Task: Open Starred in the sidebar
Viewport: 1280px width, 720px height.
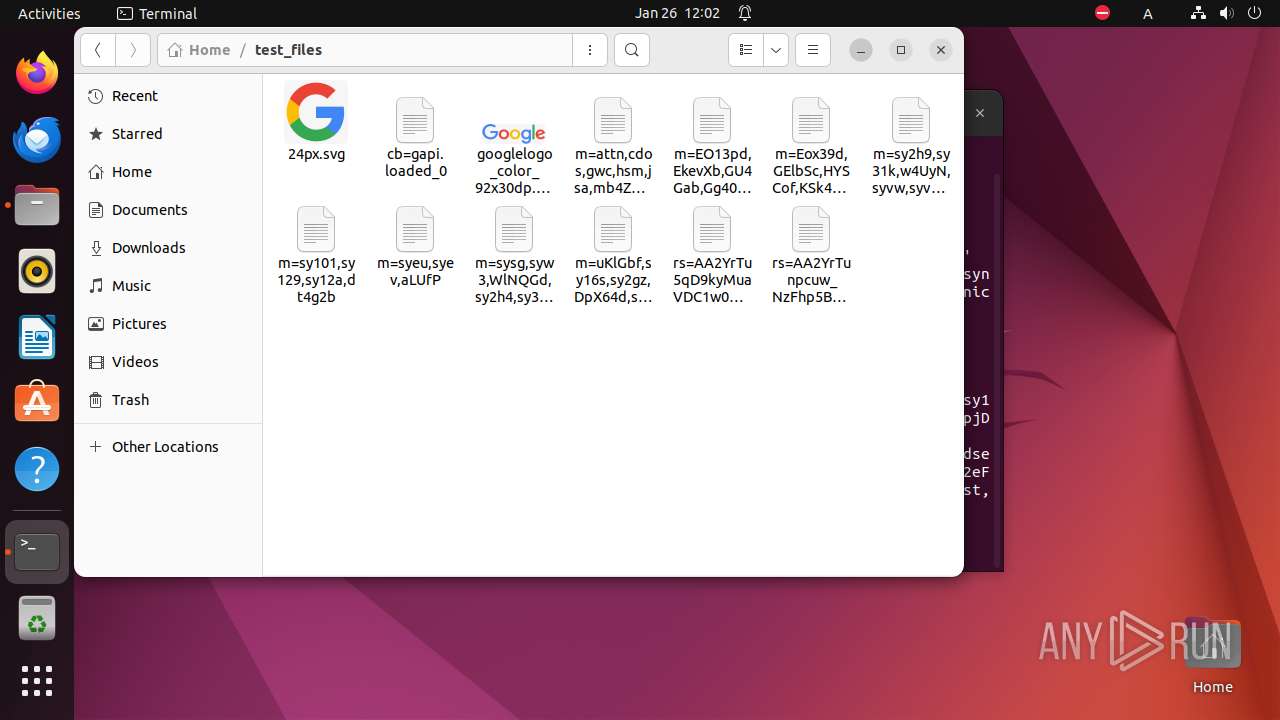Action: (168, 134)
